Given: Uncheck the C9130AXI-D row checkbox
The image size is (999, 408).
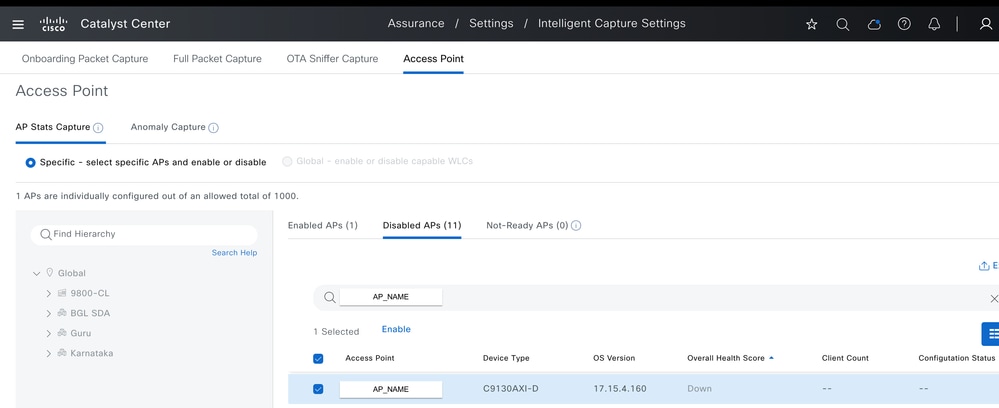Looking at the screenshot, I should point(318,389).
